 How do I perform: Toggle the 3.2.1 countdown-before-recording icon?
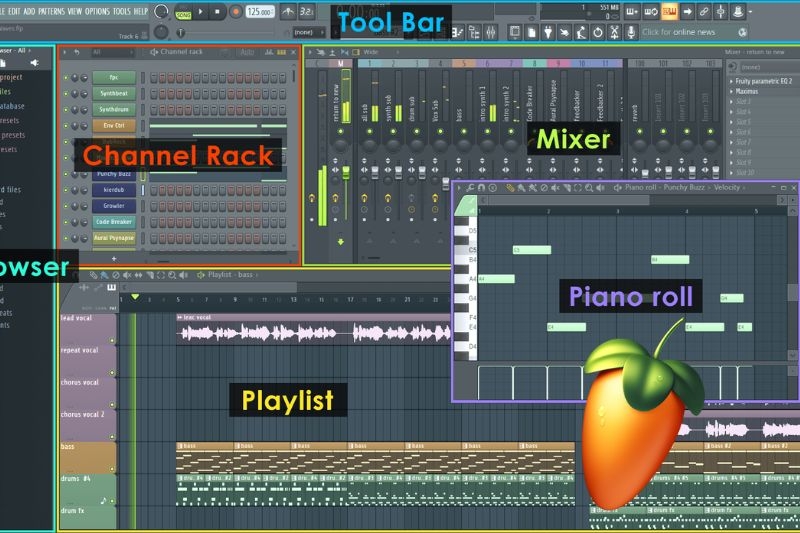click(x=306, y=11)
